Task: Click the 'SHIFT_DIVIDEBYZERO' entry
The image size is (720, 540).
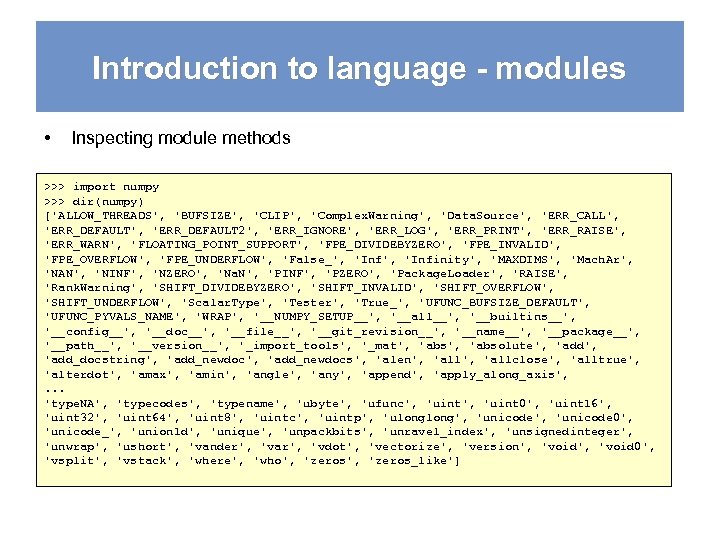Action: (x=224, y=288)
